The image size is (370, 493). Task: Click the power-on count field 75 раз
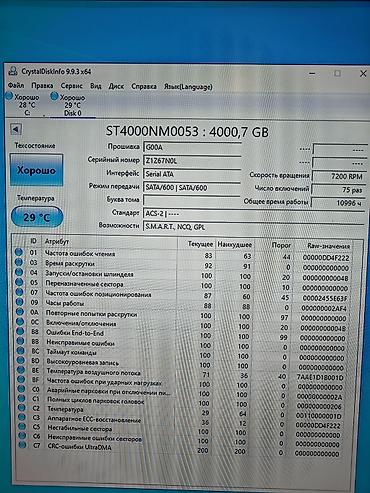pos(338,190)
